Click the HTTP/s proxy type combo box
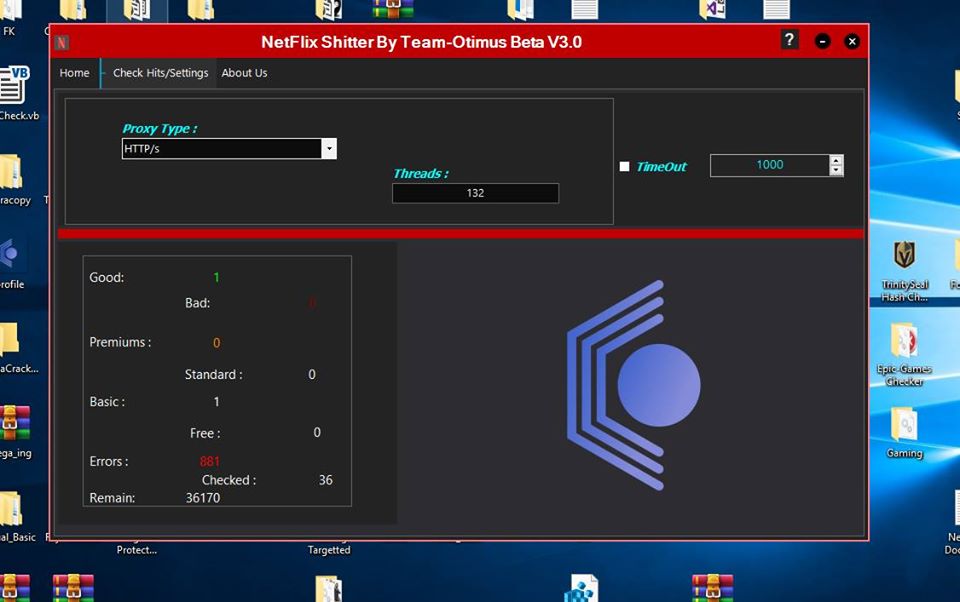This screenshot has width=960, height=602. tap(229, 148)
